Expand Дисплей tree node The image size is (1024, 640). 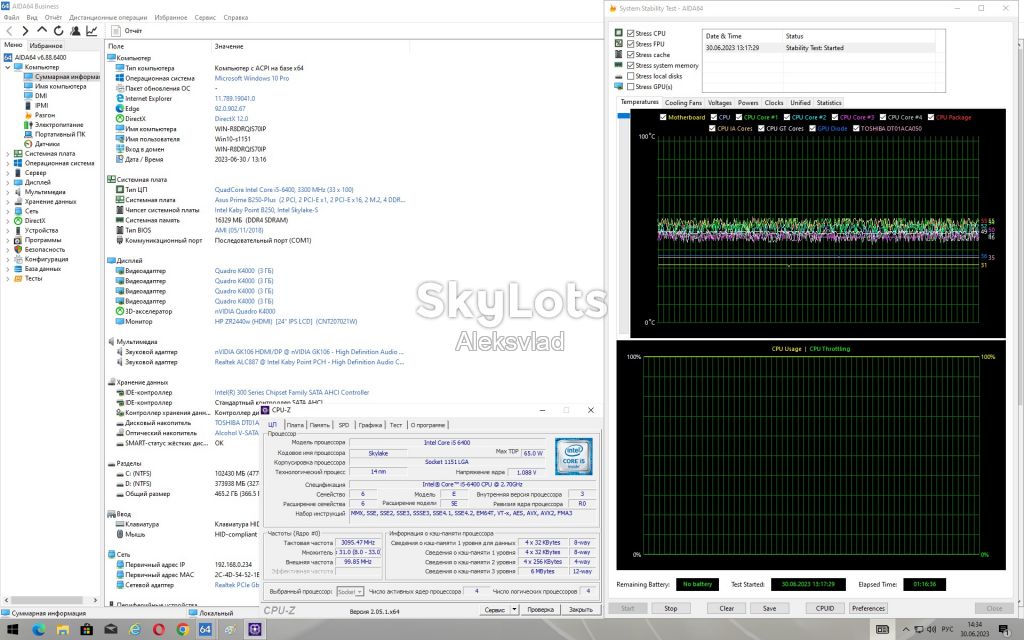point(7,182)
